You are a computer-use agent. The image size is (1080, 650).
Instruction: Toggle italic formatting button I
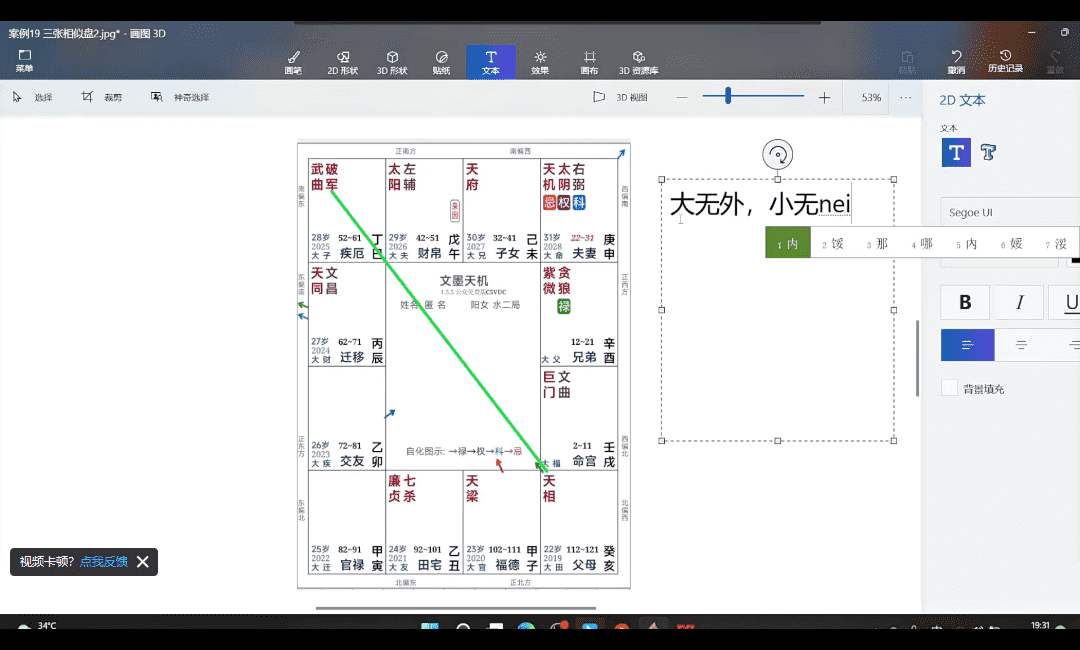(x=1019, y=302)
